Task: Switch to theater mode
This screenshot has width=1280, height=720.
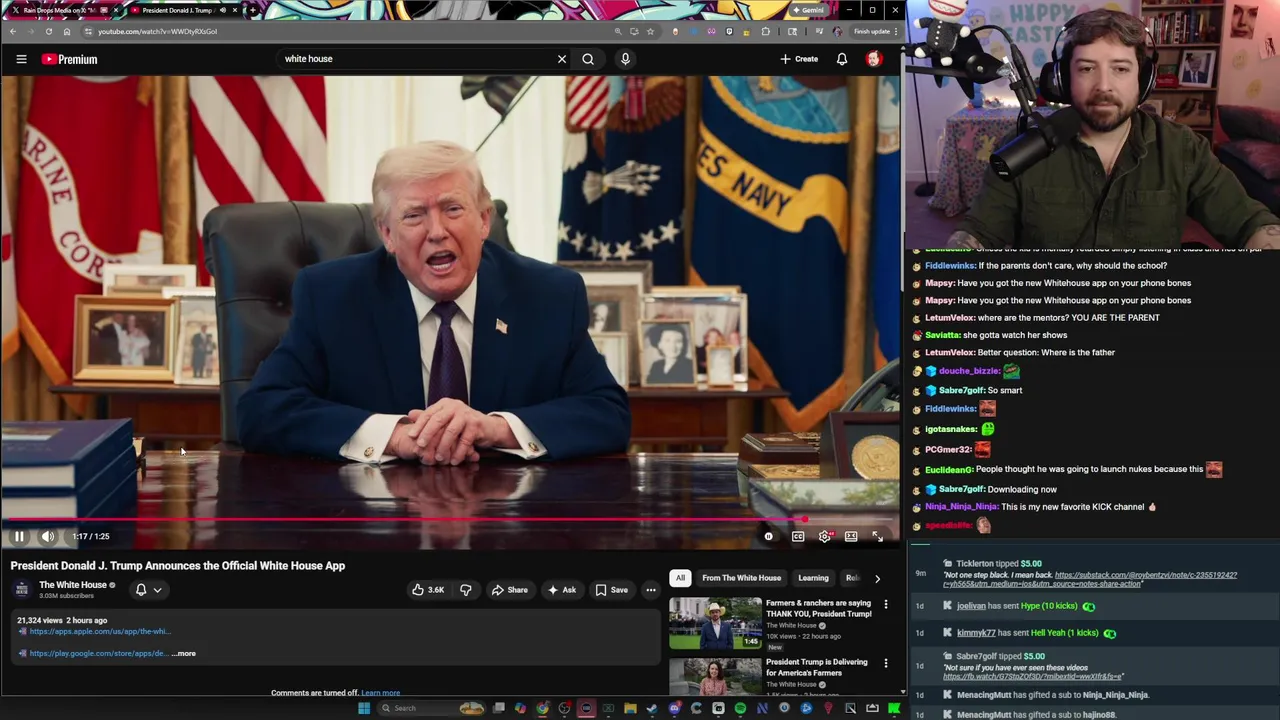Action: (851, 536)
